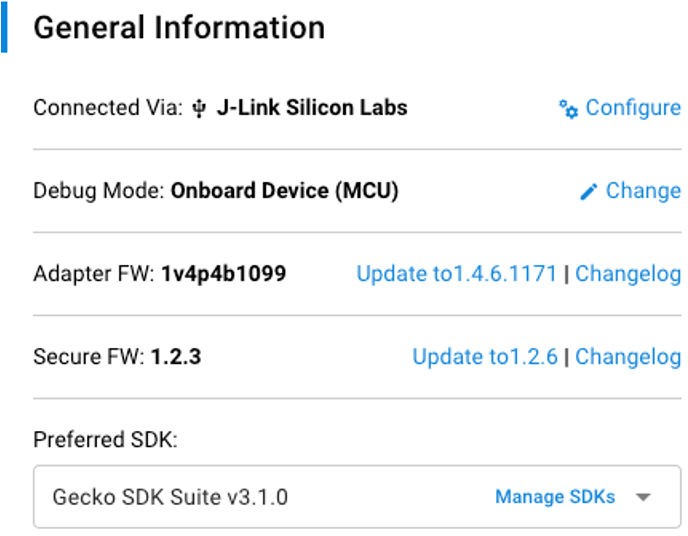Select the J-Link Silicon Labs connection text
Viewport: 688px width, 536px height.
(312, 108)
